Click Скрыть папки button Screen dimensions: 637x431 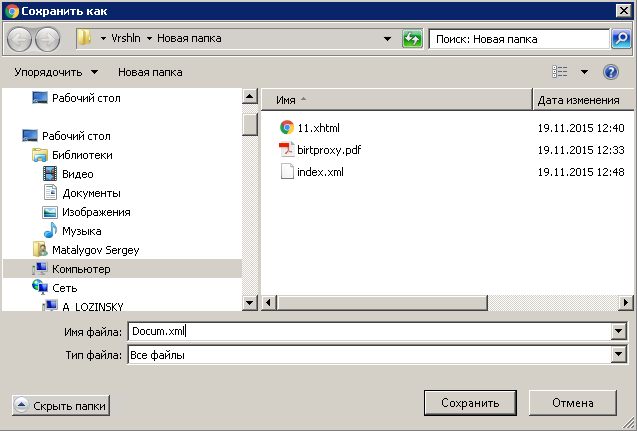coord(61,405)
